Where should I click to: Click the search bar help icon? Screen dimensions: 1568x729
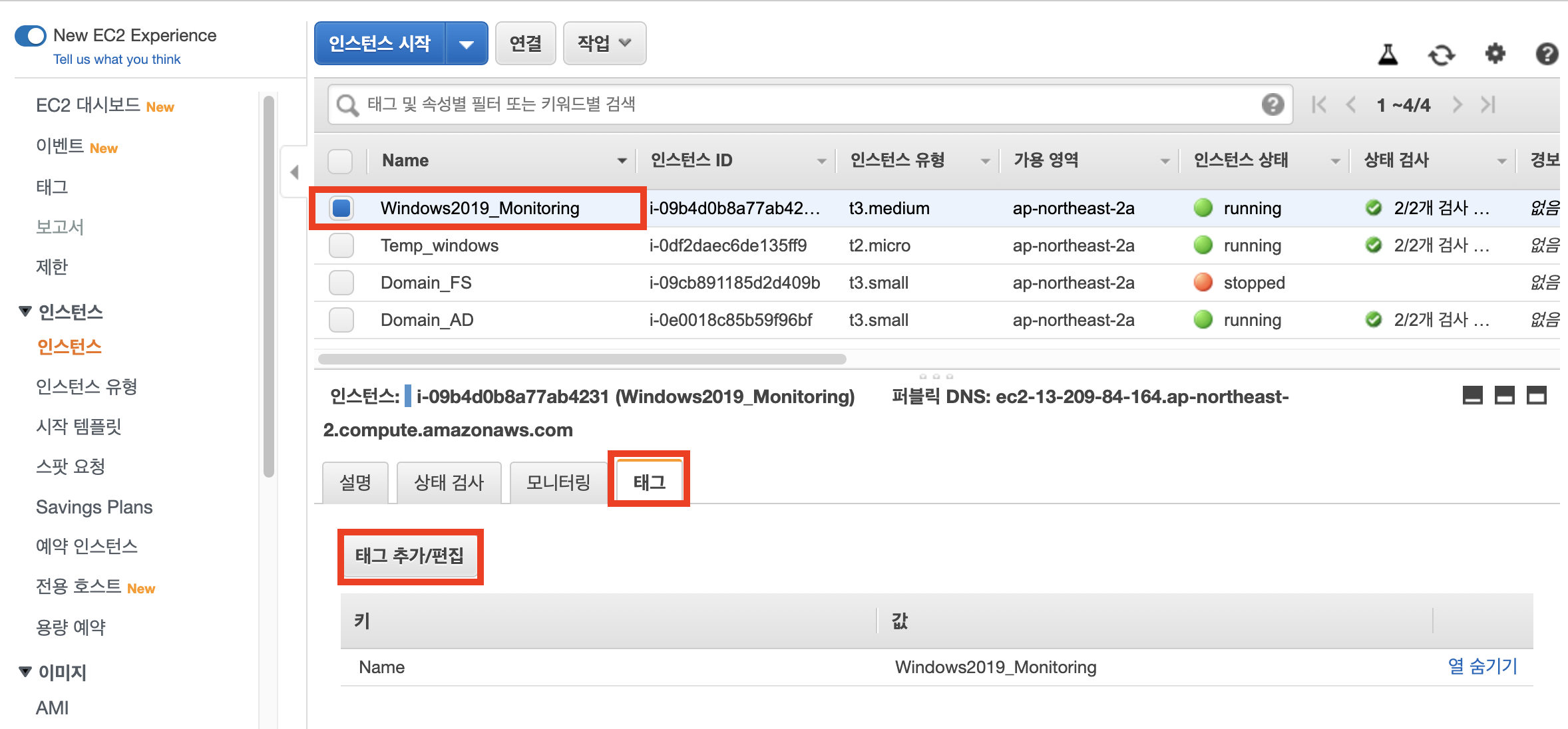click(x=1272, y=104)
